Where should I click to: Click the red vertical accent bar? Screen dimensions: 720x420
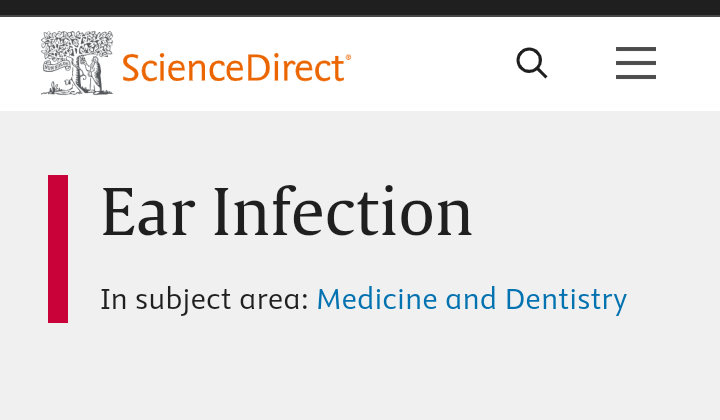coord(58,249)
